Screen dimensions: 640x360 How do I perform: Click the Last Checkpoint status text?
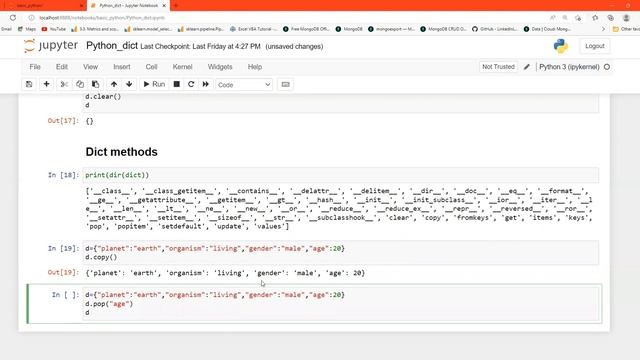click(x=200, y=47)
